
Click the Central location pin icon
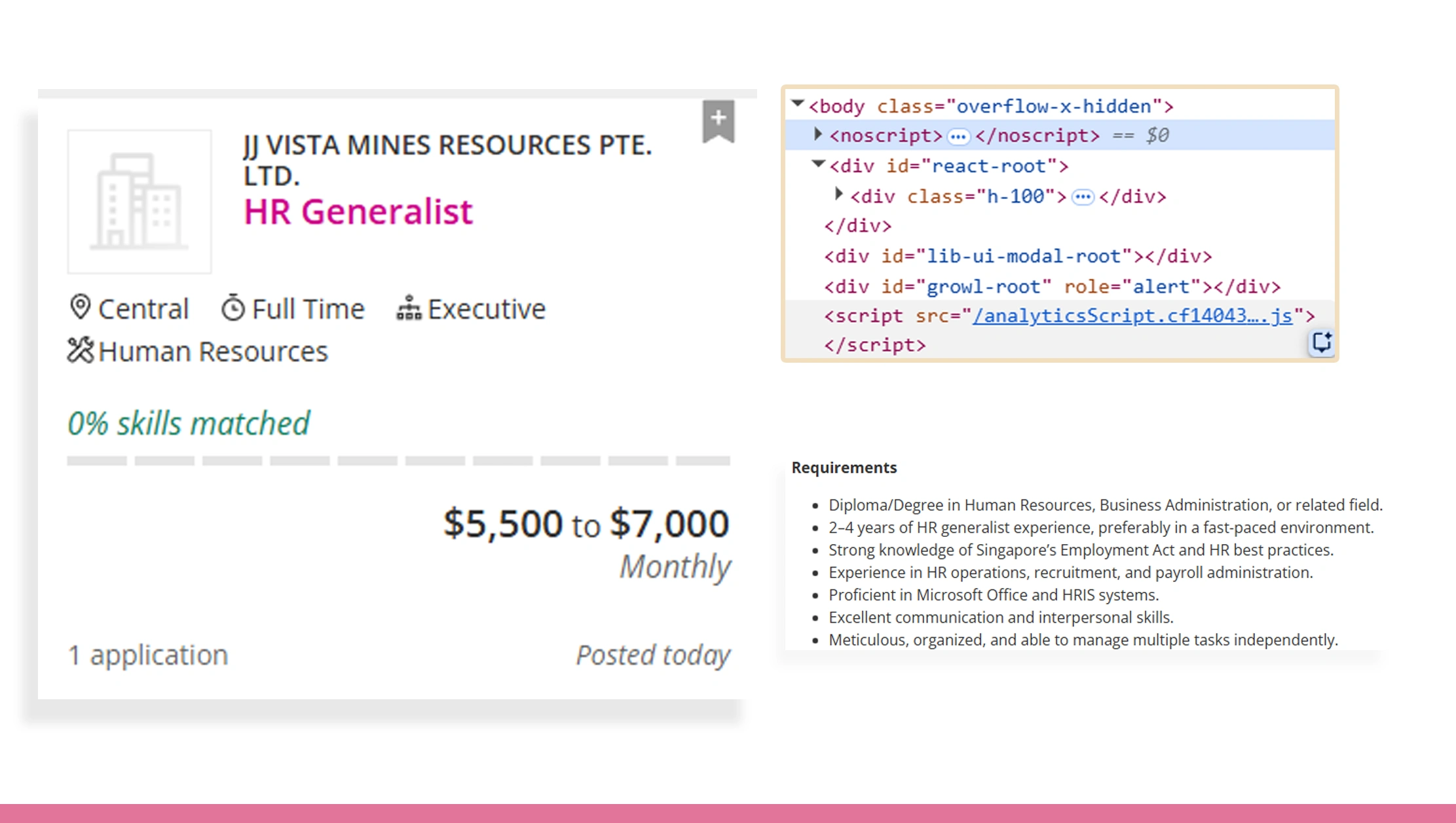(81, 308)
